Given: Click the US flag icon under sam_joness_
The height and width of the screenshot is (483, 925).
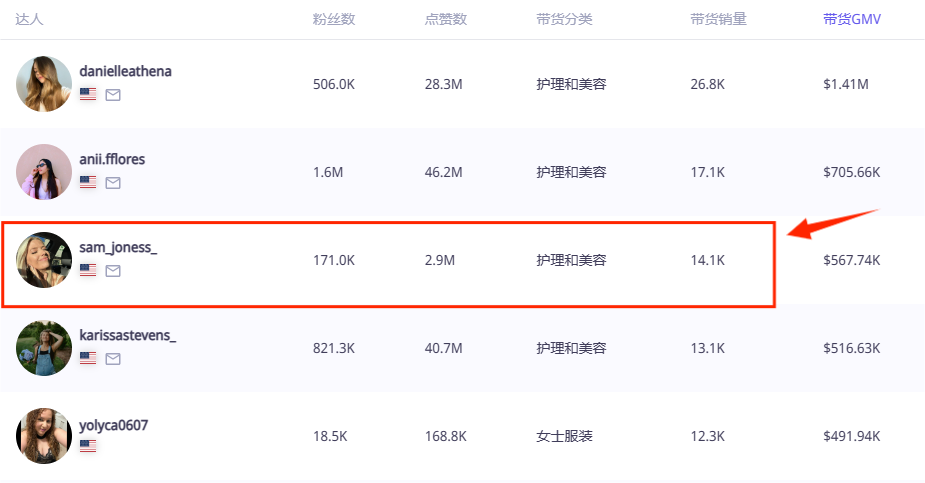Looking at the screenshot, I should tap(88, 271).
